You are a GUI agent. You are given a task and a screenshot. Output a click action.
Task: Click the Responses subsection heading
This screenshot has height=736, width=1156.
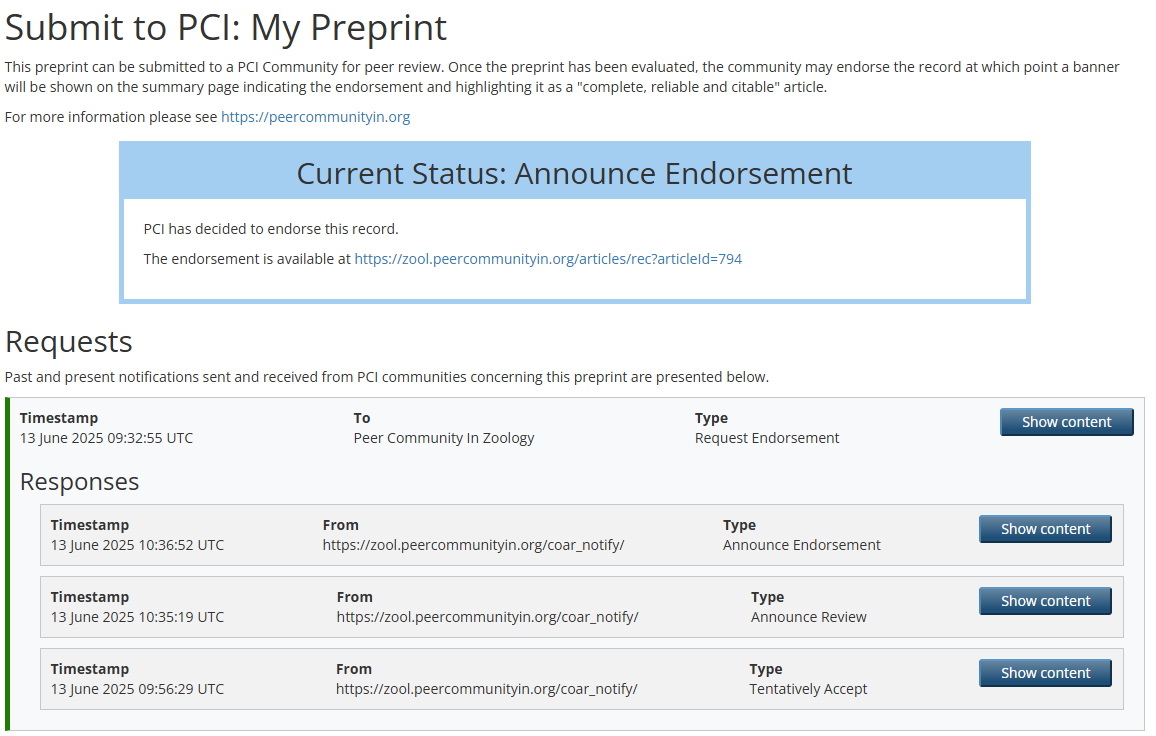click(79, 482)
